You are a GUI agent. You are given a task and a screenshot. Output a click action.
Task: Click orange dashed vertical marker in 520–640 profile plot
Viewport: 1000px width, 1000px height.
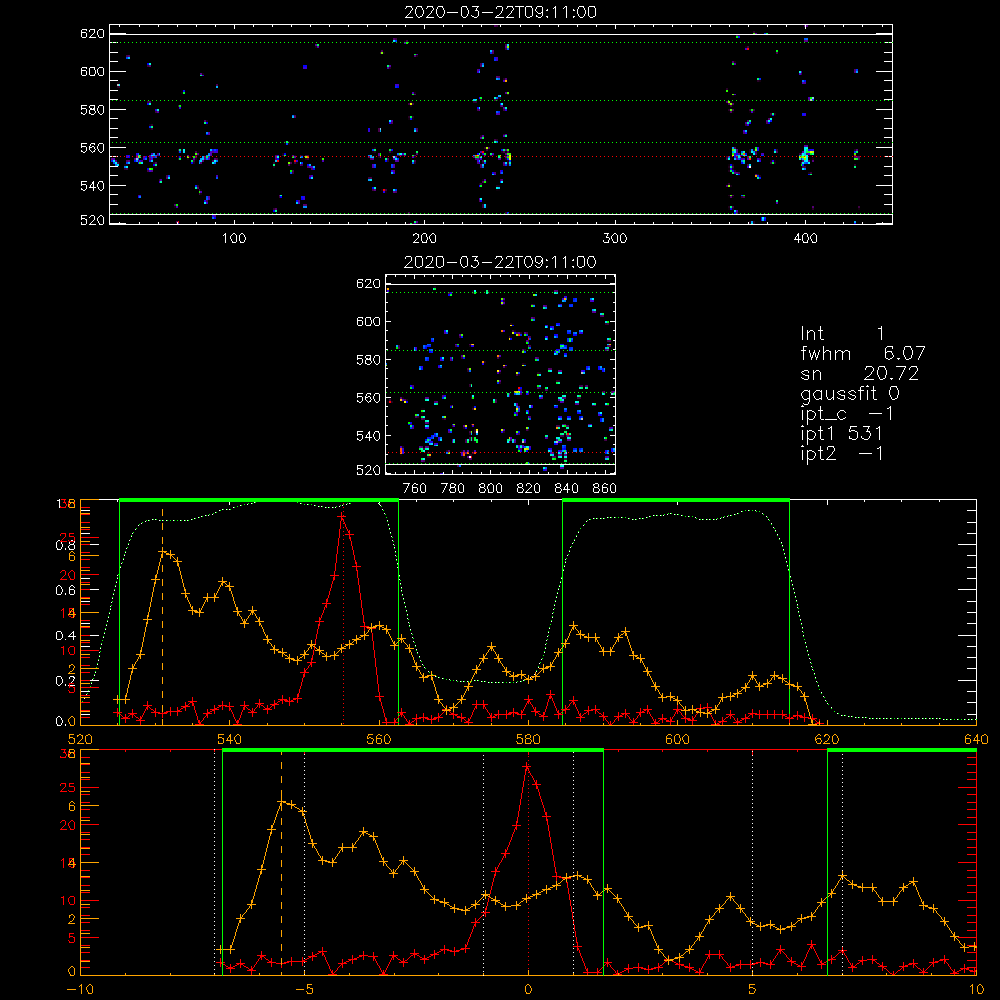click(x=162, y=616)
